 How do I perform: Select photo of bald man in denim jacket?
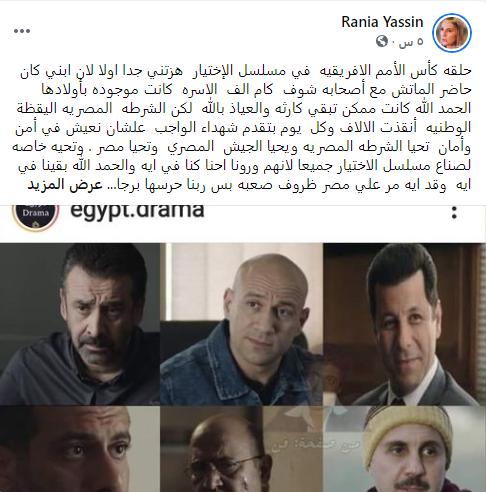241,324
